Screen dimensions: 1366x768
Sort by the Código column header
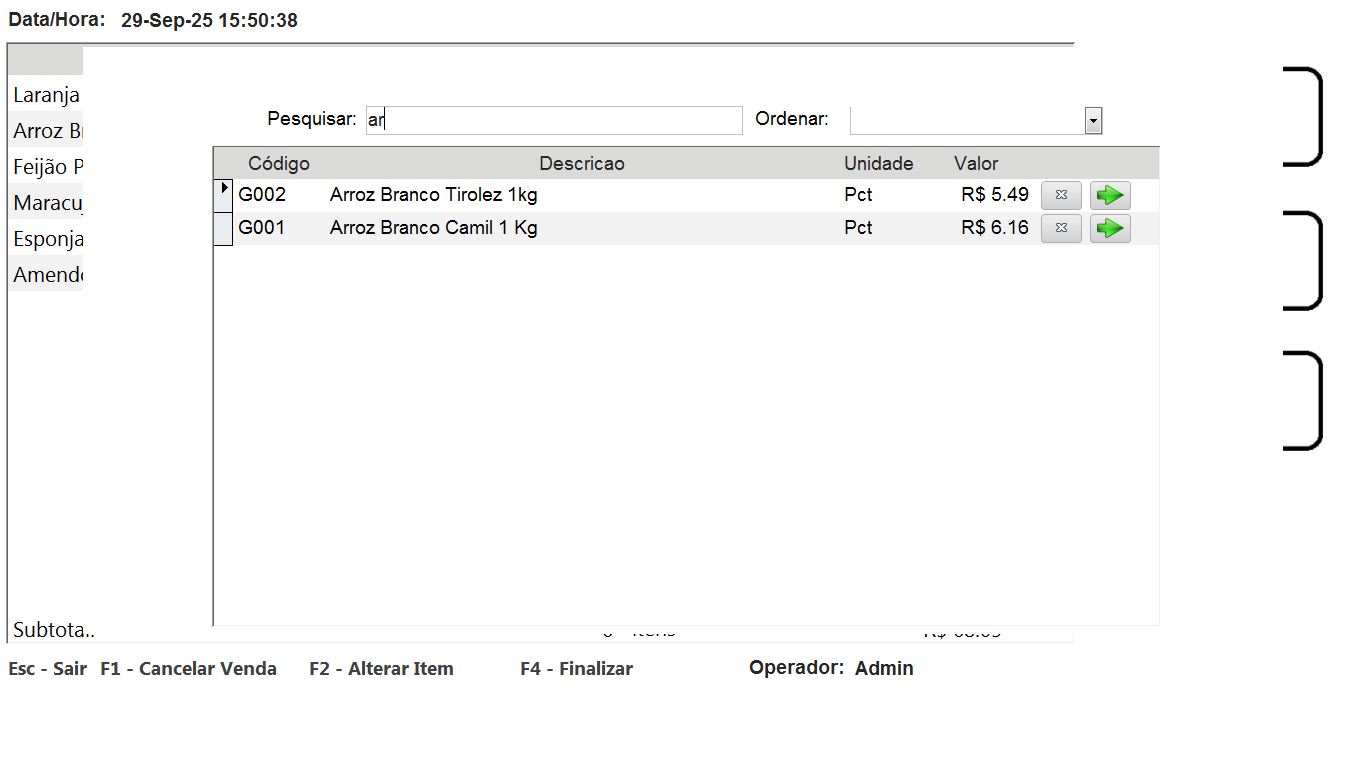[x=278, y=163]
